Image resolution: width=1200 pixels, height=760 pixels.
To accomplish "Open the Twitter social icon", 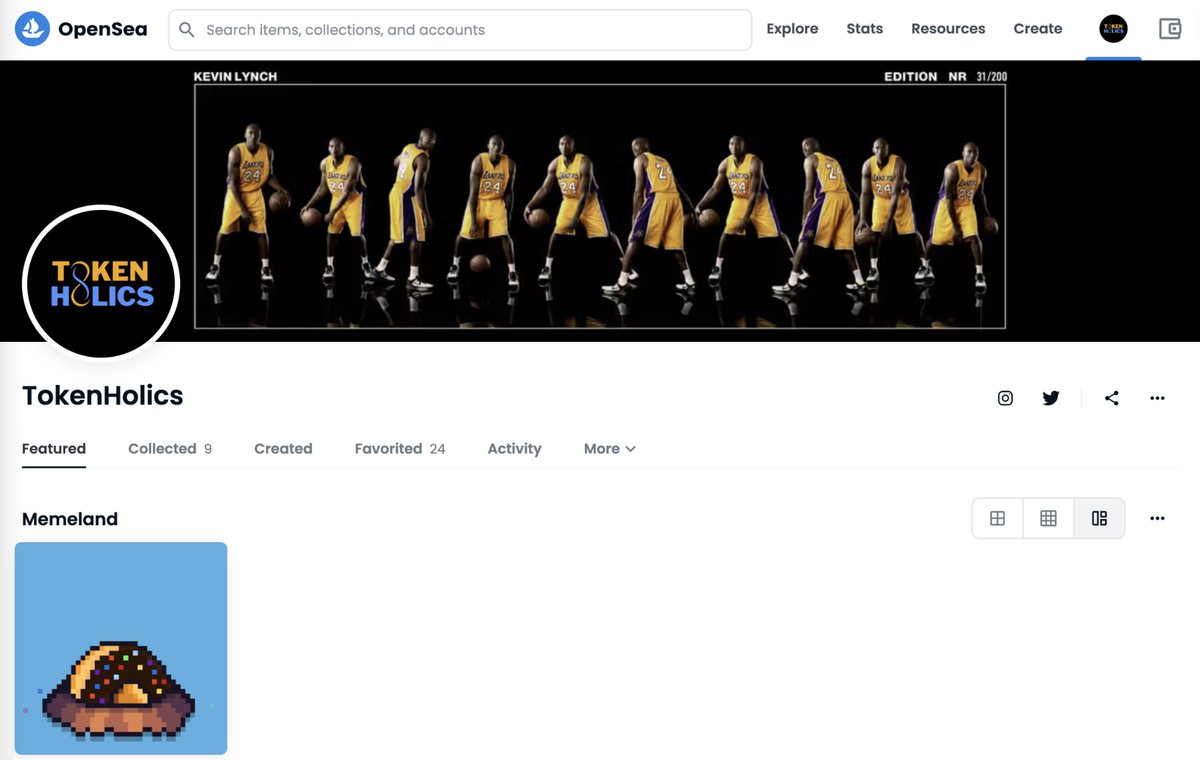I will [1051, 397].
